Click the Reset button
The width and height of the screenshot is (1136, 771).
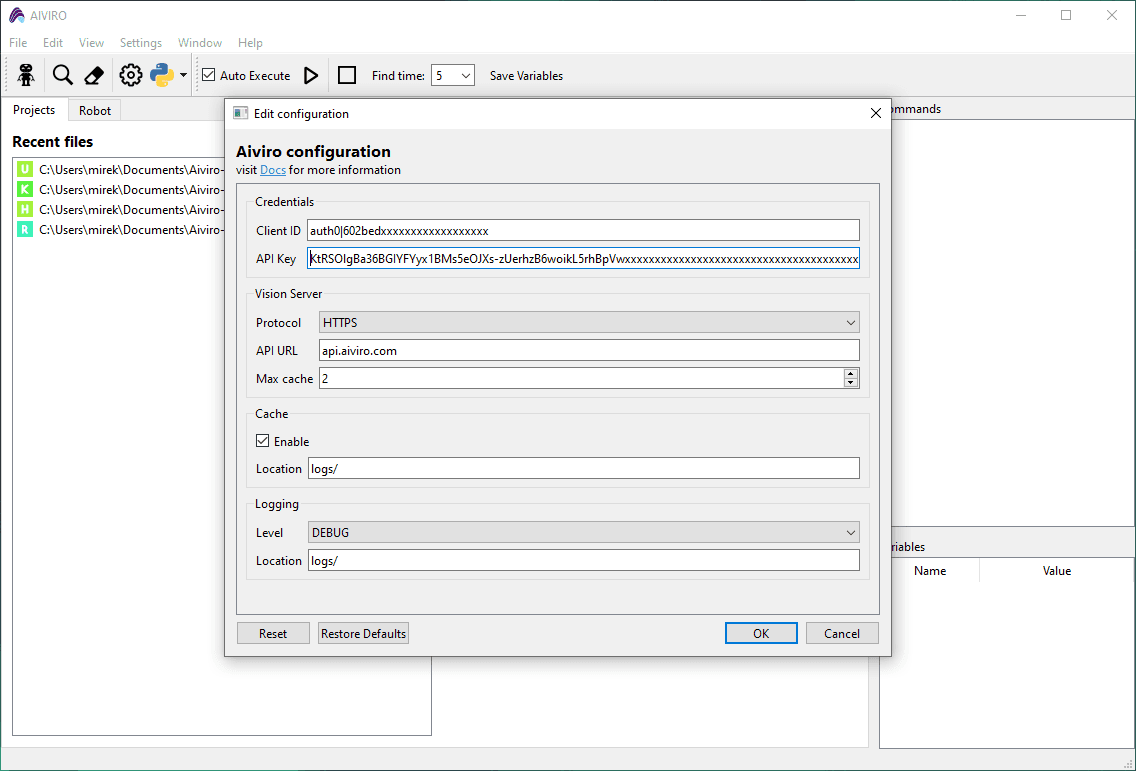click(x=273, y=633)
